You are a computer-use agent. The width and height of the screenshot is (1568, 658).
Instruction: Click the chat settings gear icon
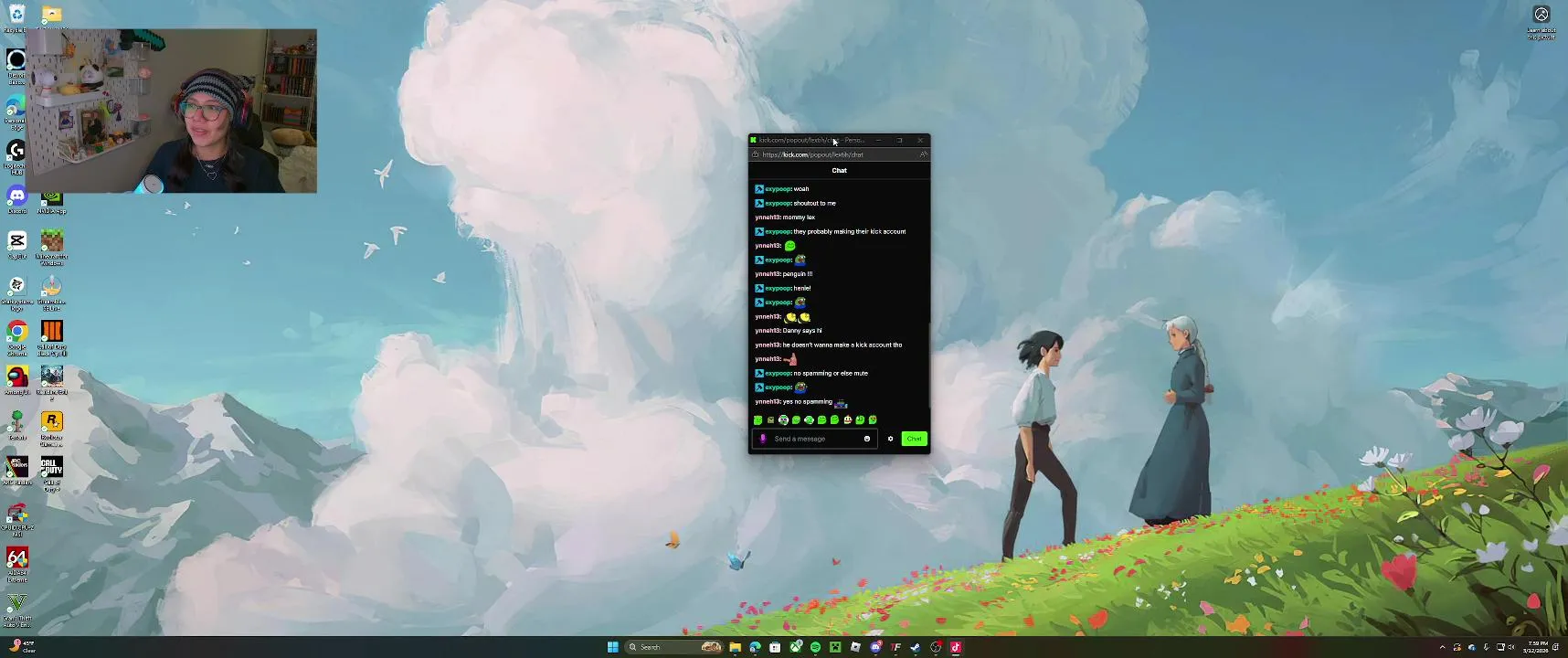tap(890, 439)
